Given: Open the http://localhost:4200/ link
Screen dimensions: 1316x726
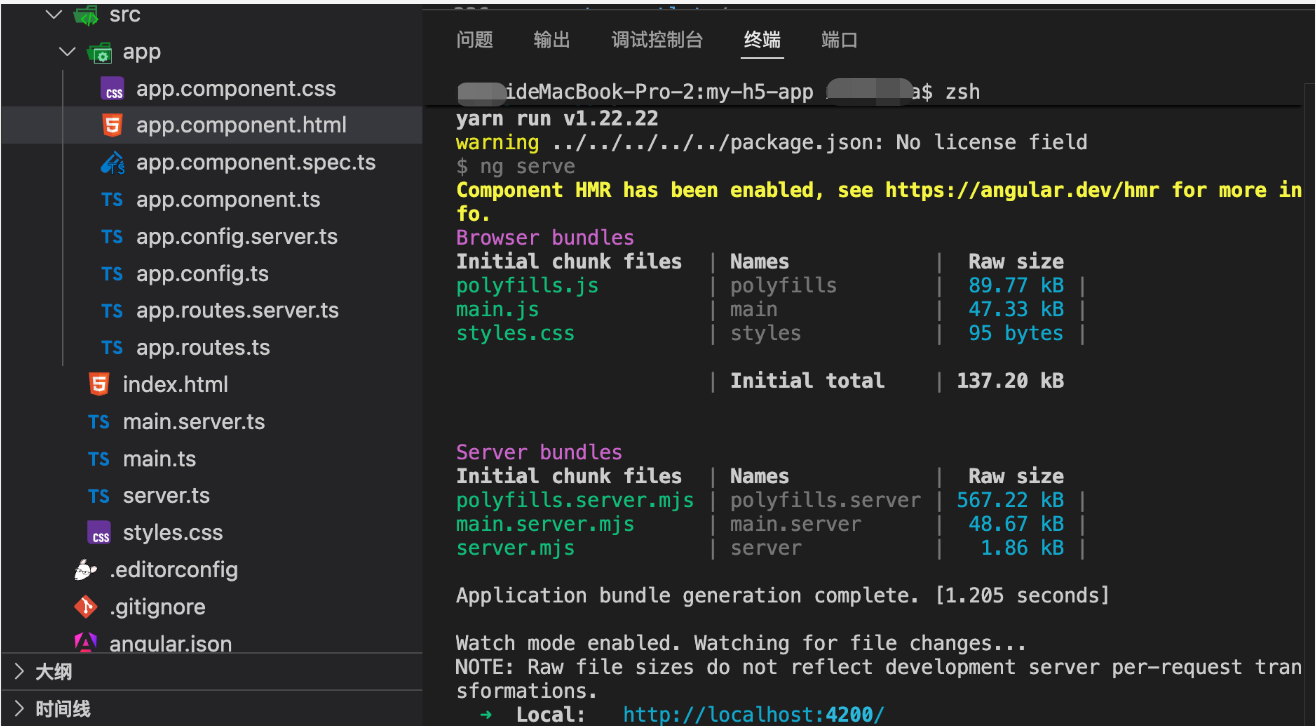Looking at the screenshot, I should (x=754, y=714).
